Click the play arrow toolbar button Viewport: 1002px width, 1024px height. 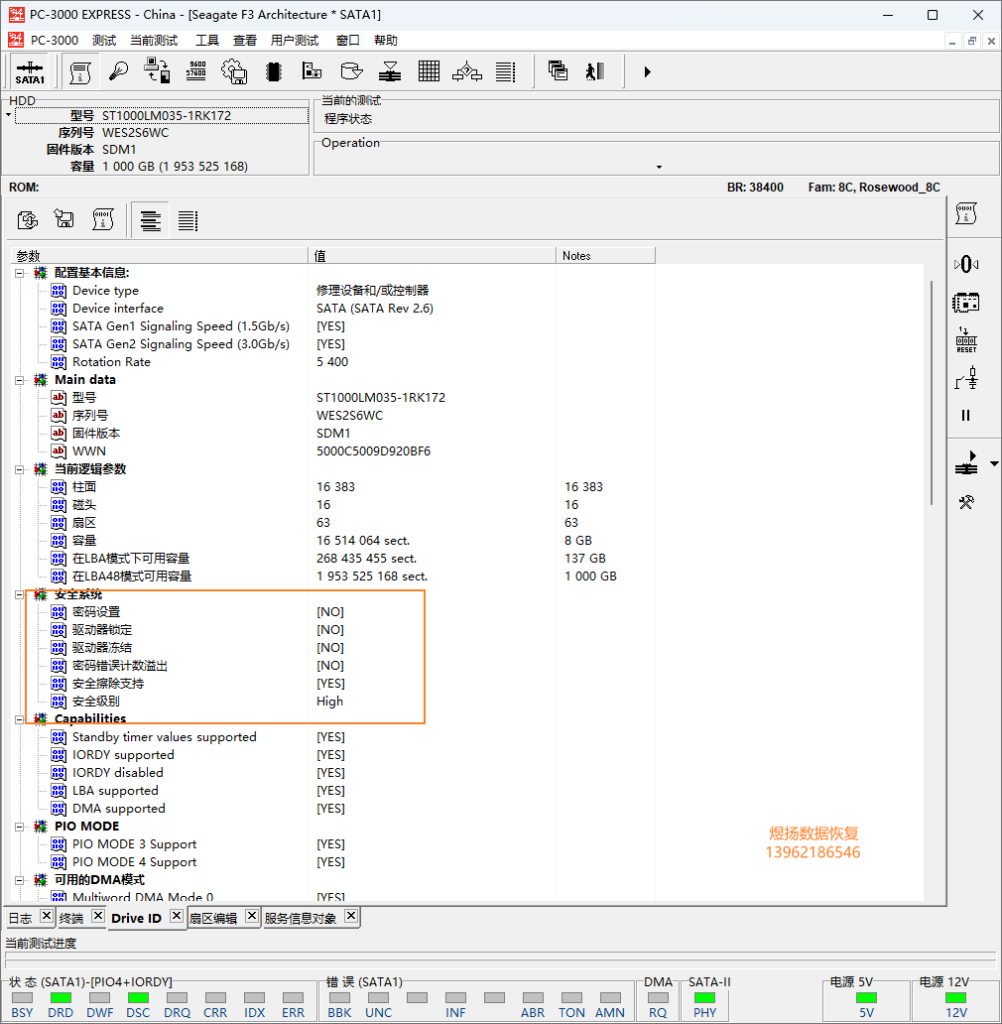(647, 72)
